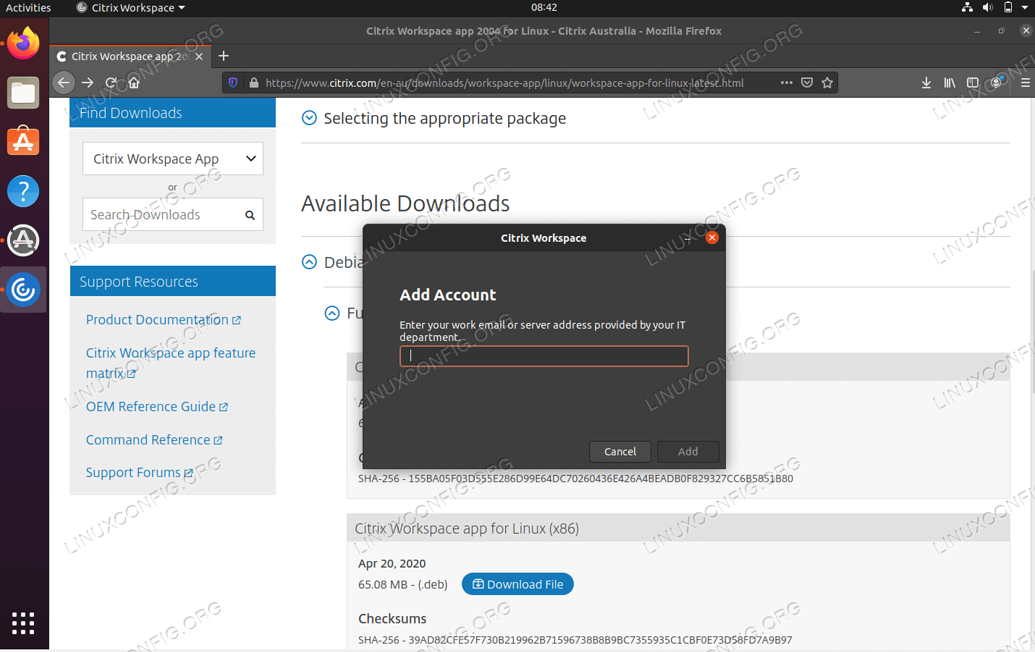
Task: Collapse the Full packages subsection
Action: [332, 313]
